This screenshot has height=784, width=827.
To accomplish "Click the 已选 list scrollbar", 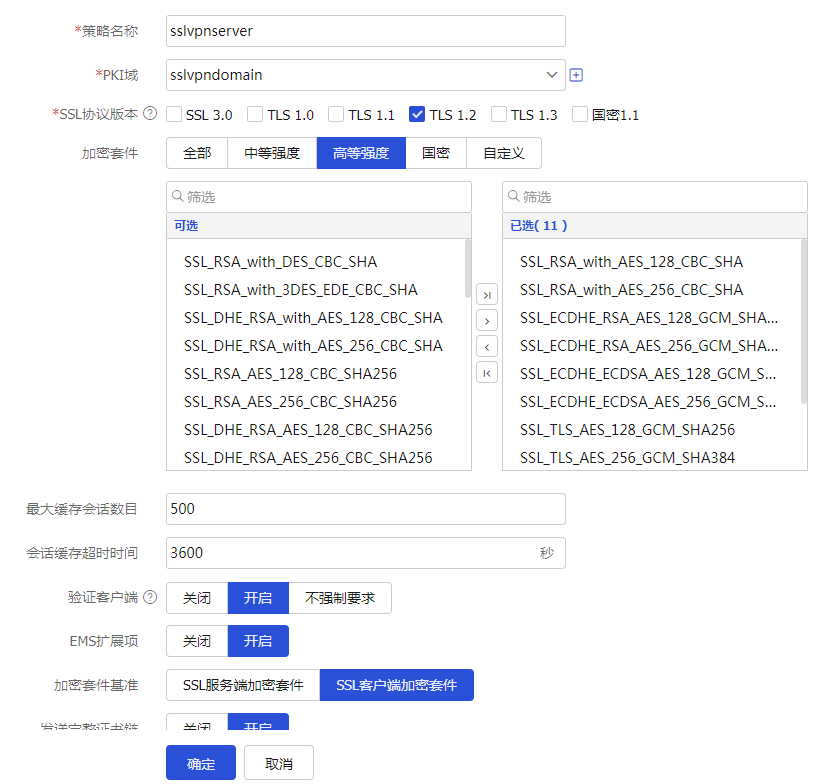I will [x=803, y=320].
